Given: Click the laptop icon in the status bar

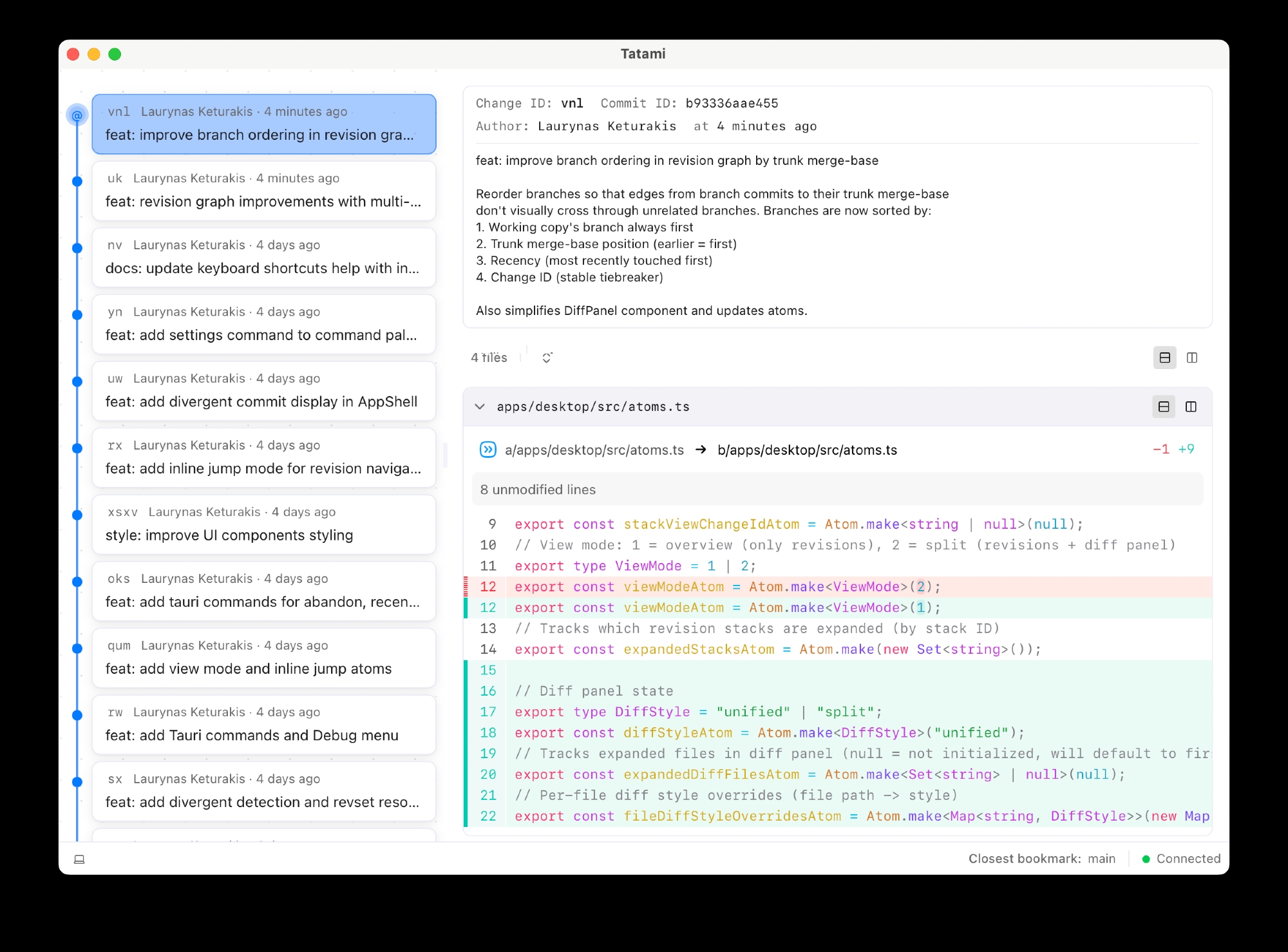Looking at the screenshot, I should [x=79, y=859].
